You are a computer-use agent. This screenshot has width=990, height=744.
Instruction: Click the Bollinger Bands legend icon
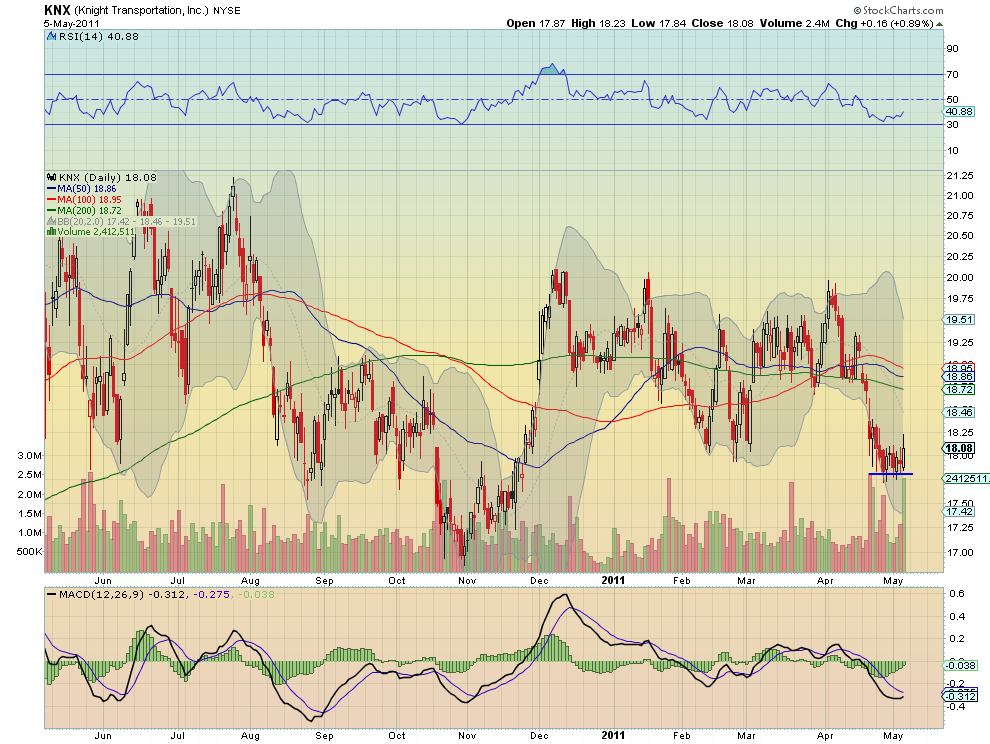tap(52, 222)
